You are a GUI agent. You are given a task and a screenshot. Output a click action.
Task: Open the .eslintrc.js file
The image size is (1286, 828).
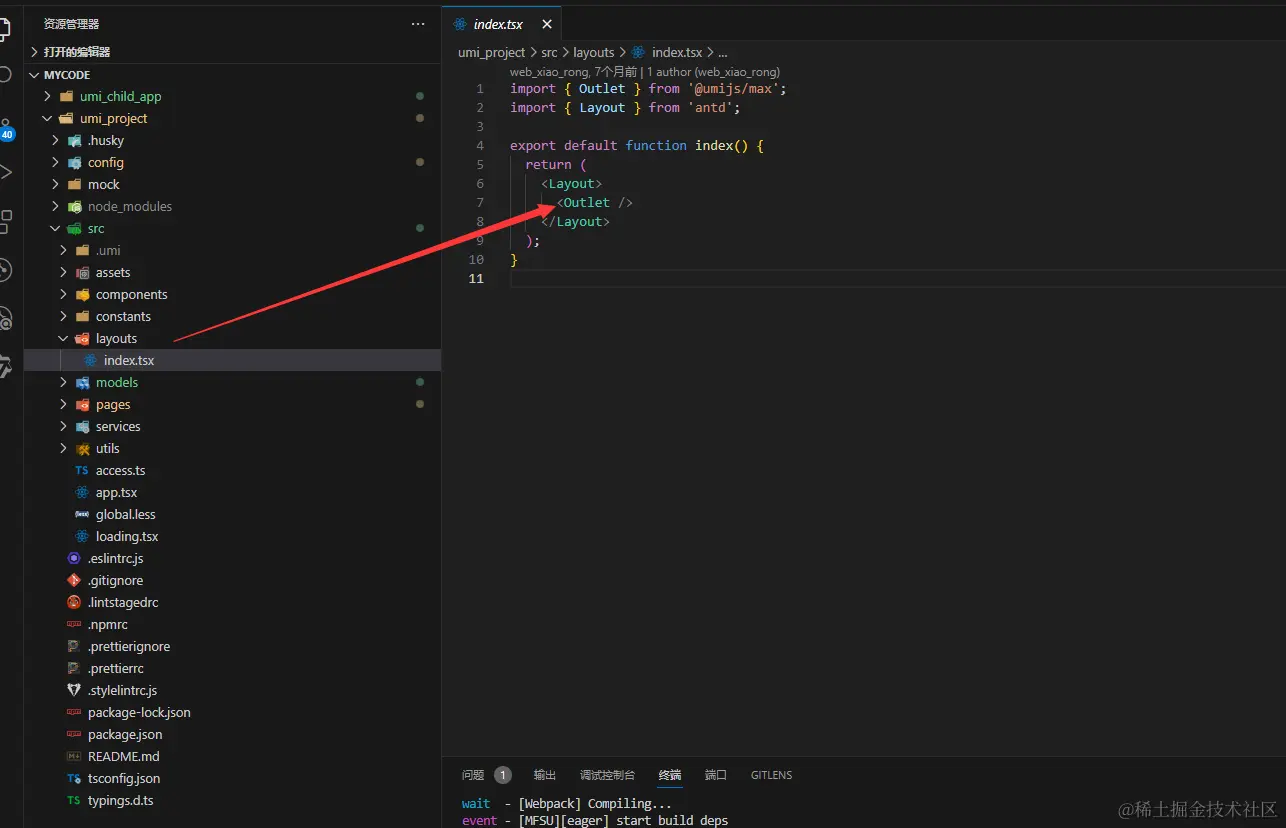point(232,559)
